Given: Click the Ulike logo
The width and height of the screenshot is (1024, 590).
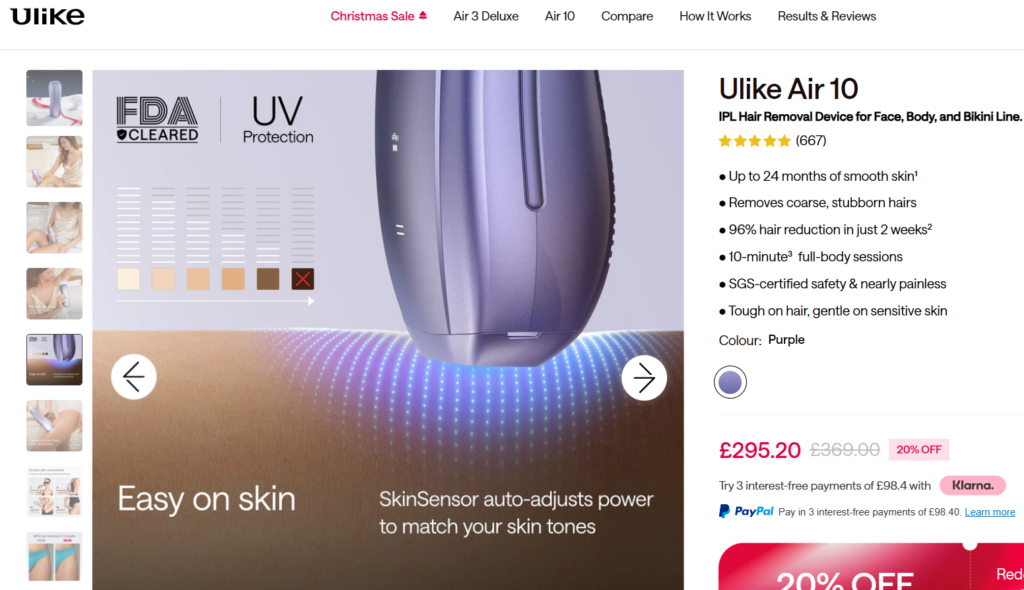Looking at the screenshot, I should pyautogui.click(x=47, y=16).
